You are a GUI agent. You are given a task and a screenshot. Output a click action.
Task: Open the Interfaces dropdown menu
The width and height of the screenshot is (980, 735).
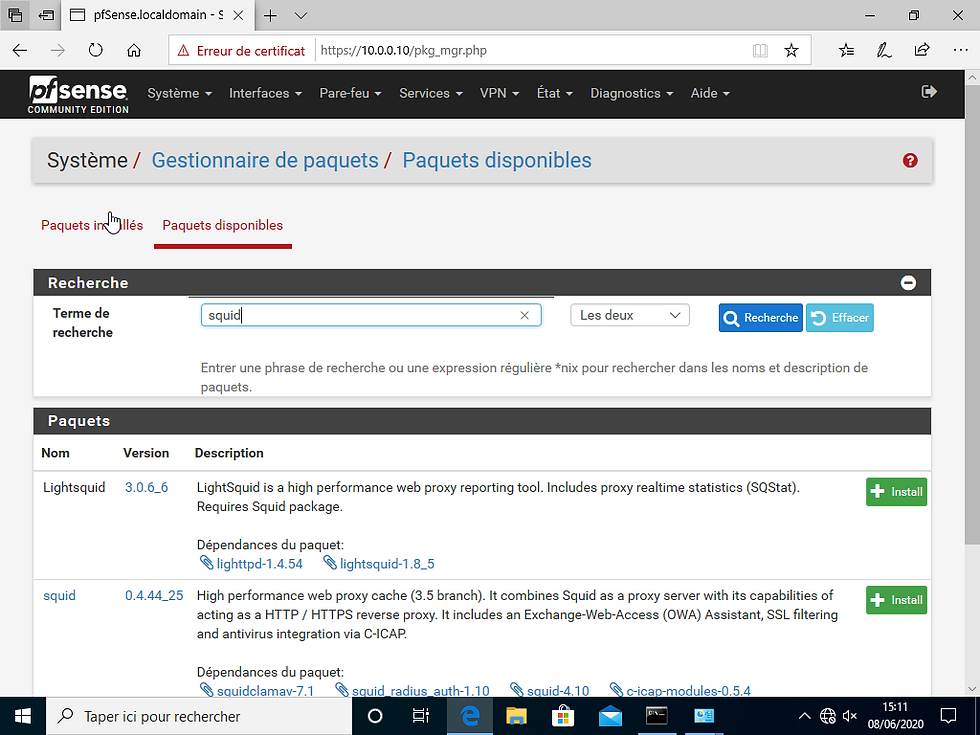[x=265, y=93]
